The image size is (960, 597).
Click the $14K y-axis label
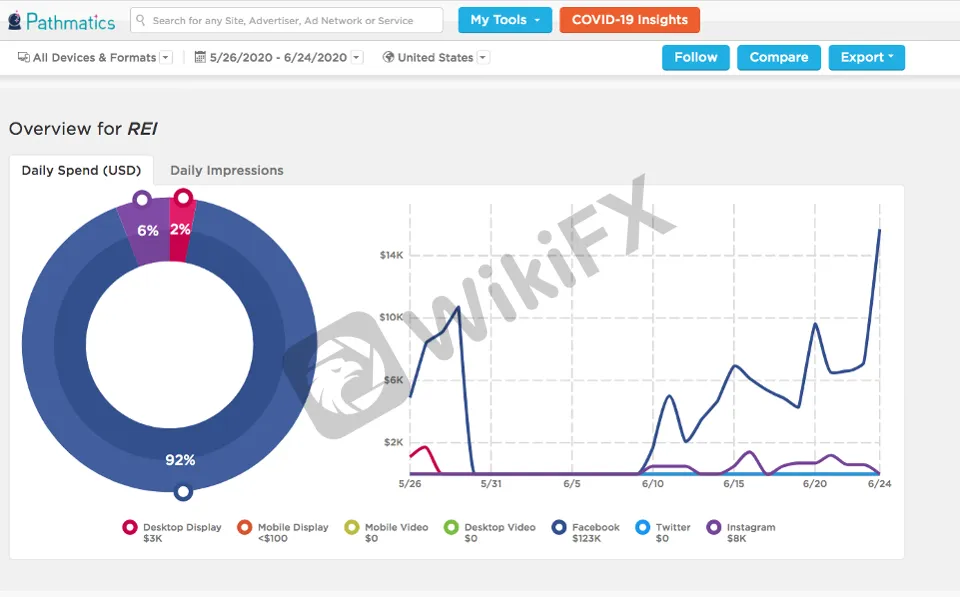point(391,255)
